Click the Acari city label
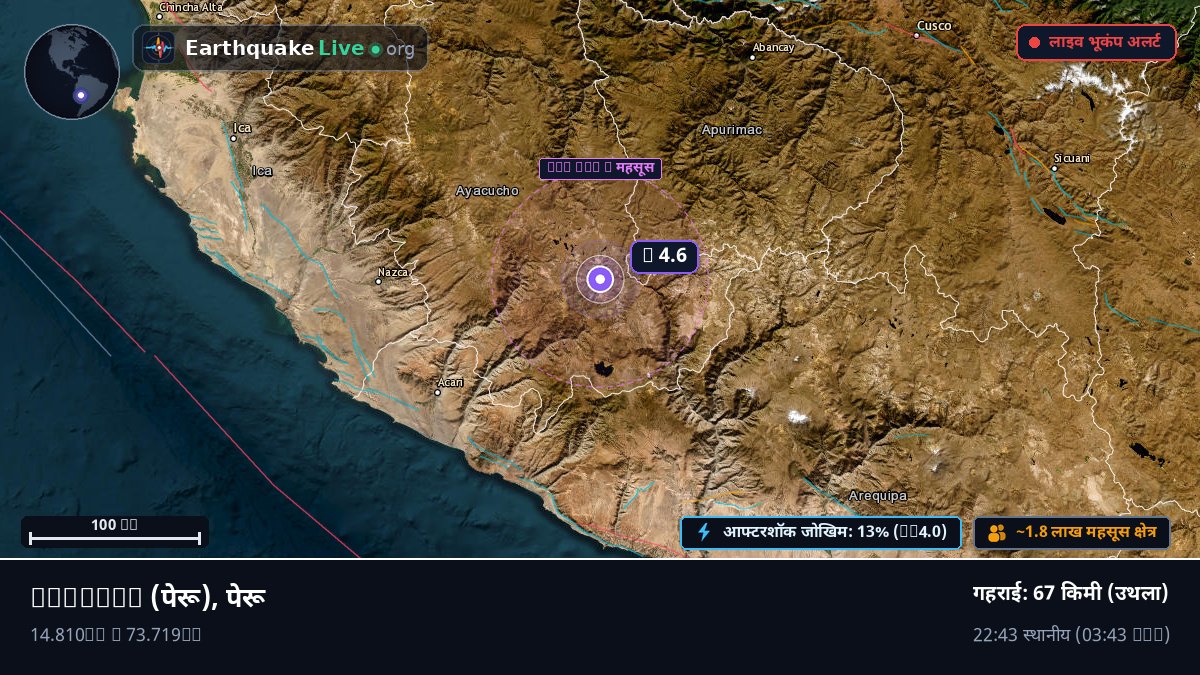The image size is (1200, 675). pos(450,382)
